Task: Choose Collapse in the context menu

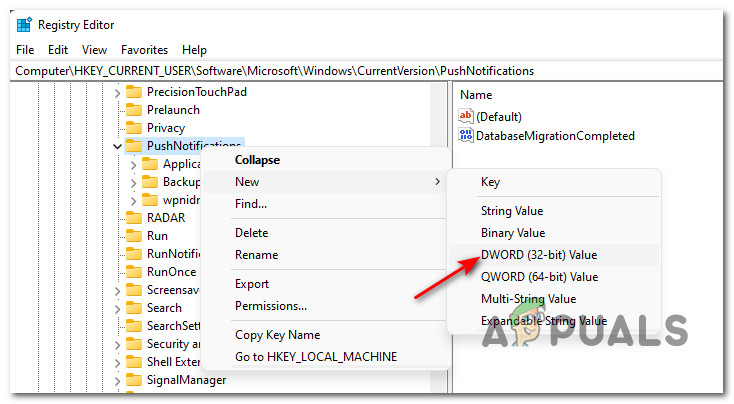Action: pyautogui.click(x=324, y=160)
